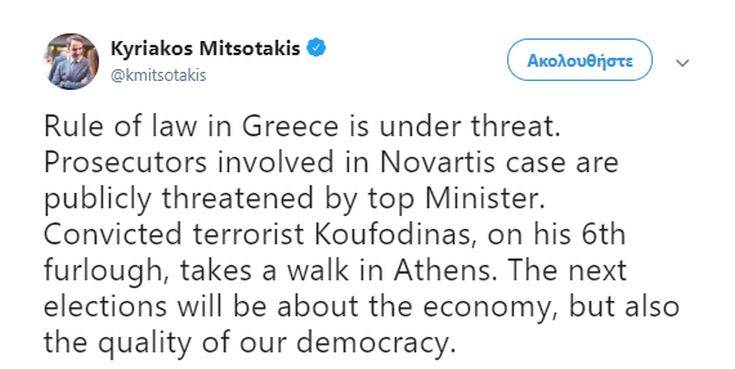
Task: Click the phrase publicly threatened in the tweet
Action: (179, 200)
